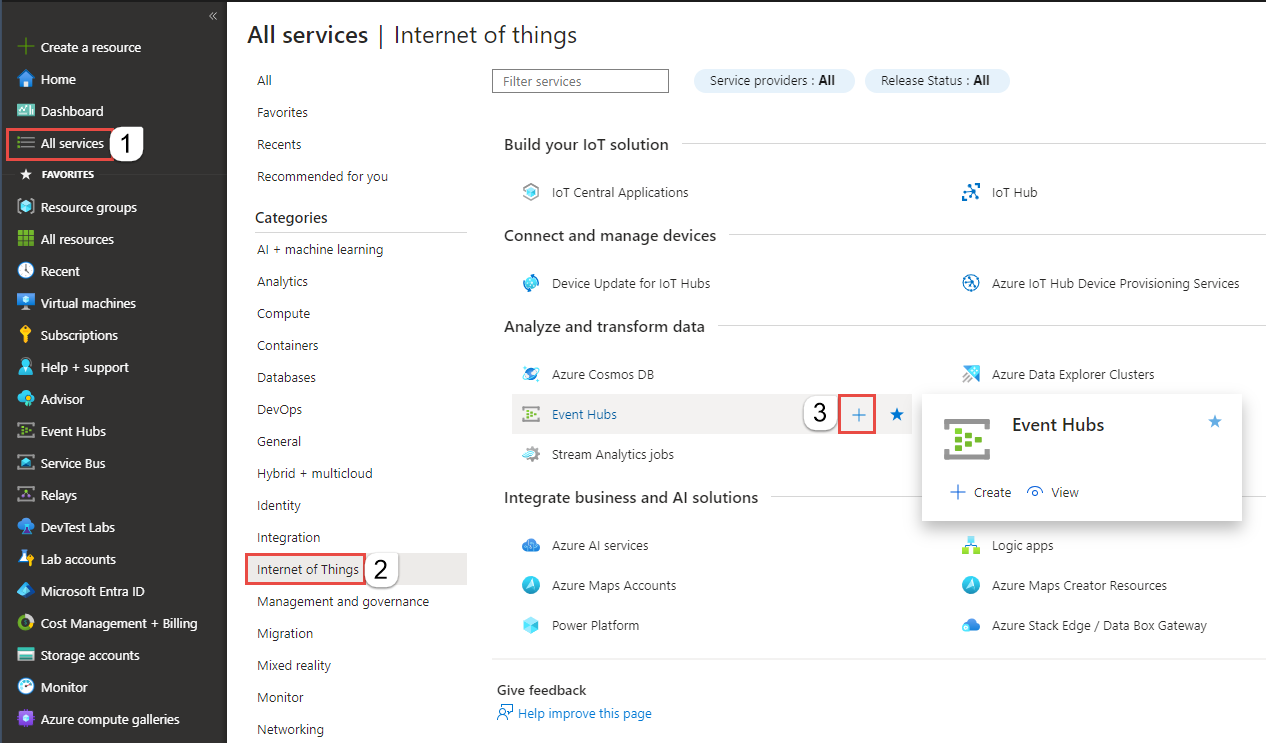1266x743 pixels.
Task: Toggle the favorite star on the Event Hubs popup card
Action: pos(1215,422)
